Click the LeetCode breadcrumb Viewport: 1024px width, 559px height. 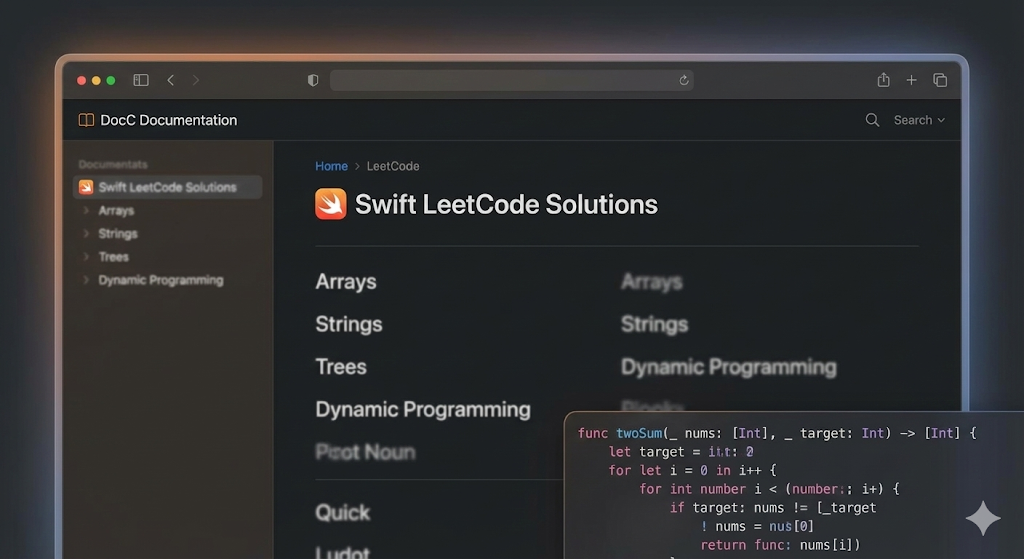[393, 166]
